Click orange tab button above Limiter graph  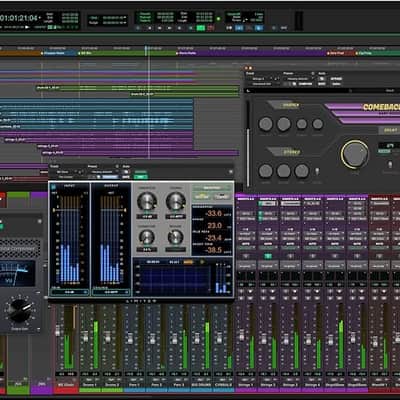coord(188,262)
